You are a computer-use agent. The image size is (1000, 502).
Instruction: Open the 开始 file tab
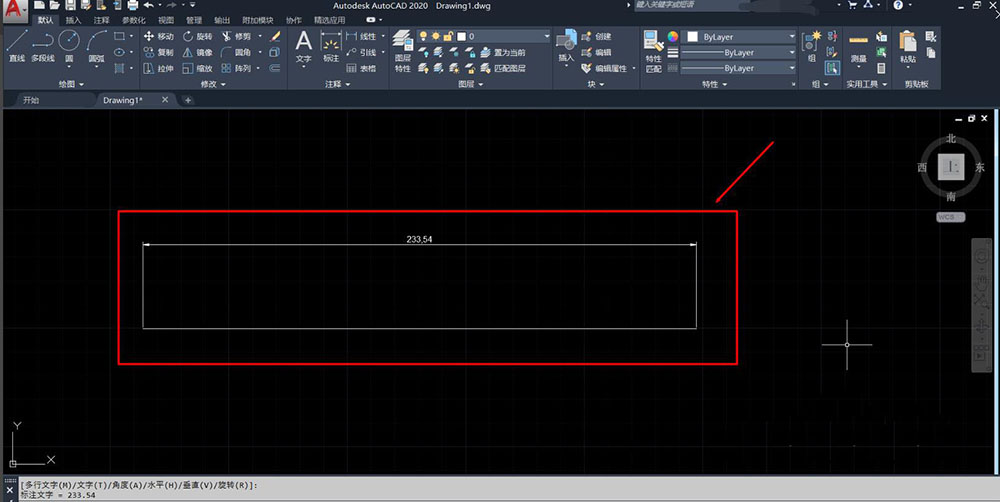(x=31, y=100)
